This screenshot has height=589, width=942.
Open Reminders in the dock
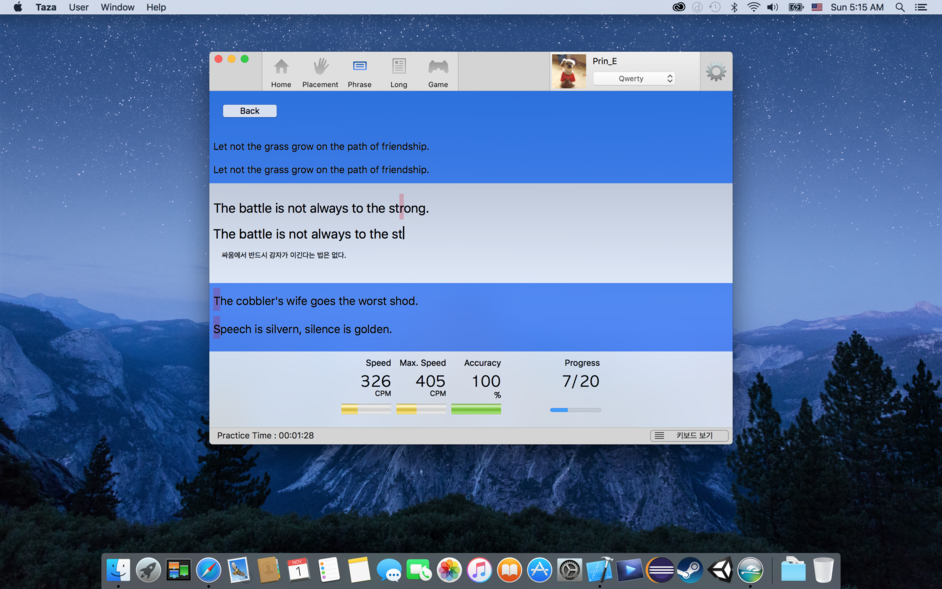(x=329, y=570)
